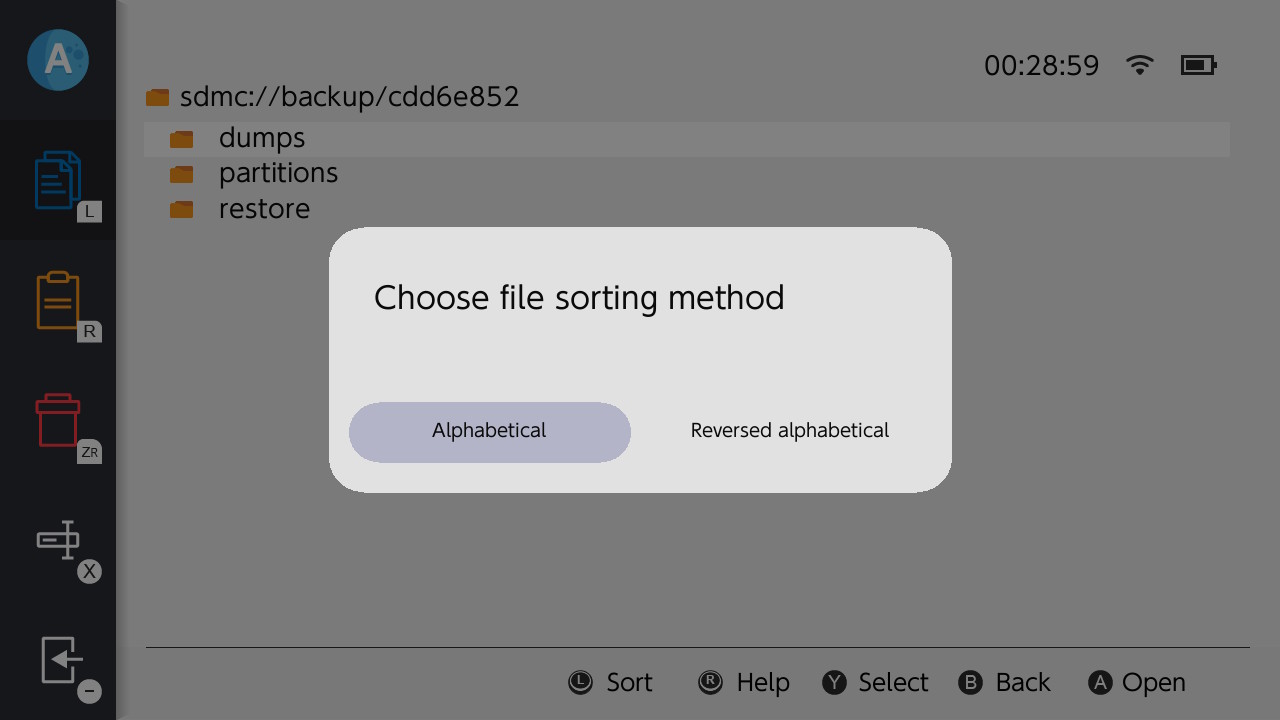Screen dimensions: 1280x720
Task: Choose Reversed alphabetical sorting option
Action: click(789, 432)
